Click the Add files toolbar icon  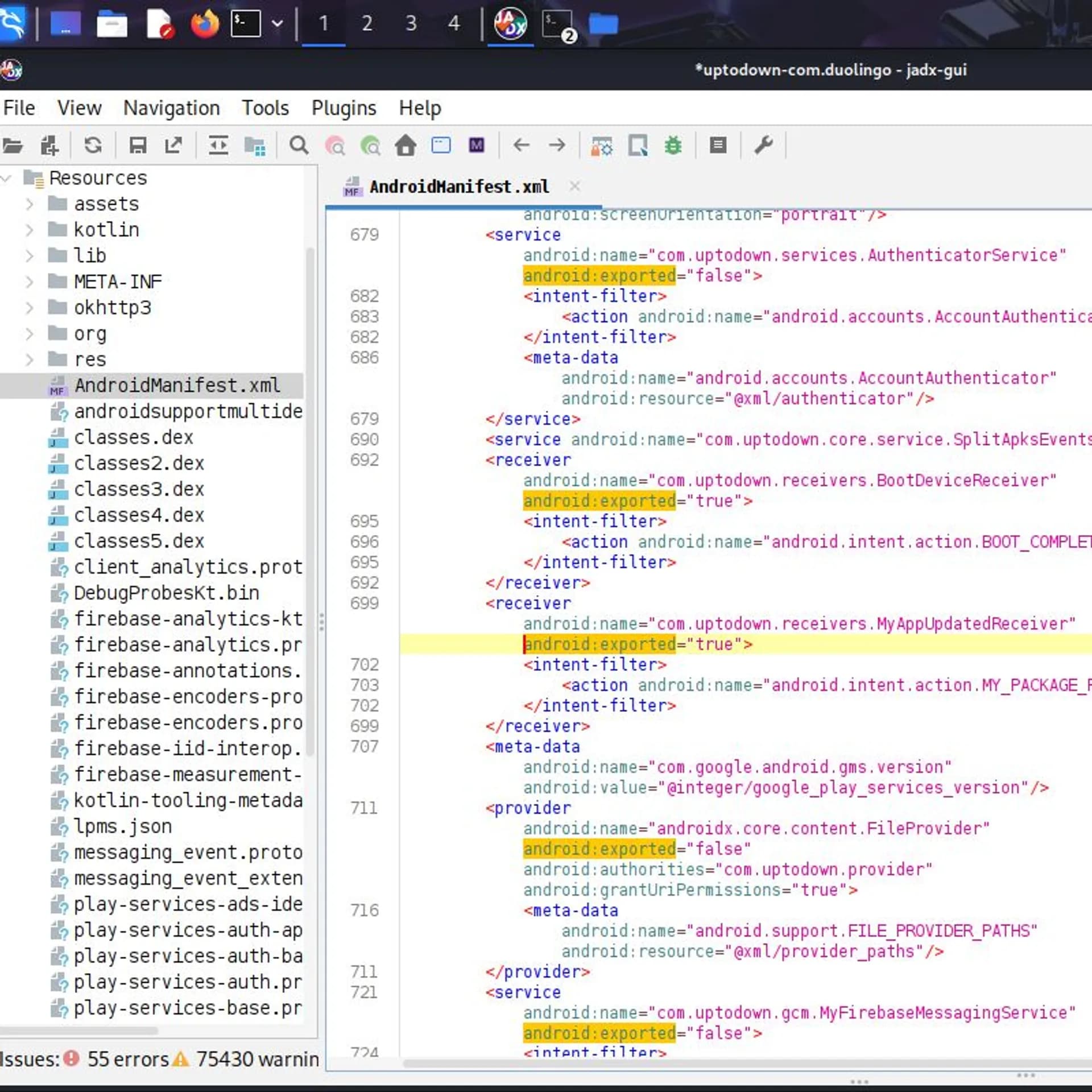coord(49,146)
